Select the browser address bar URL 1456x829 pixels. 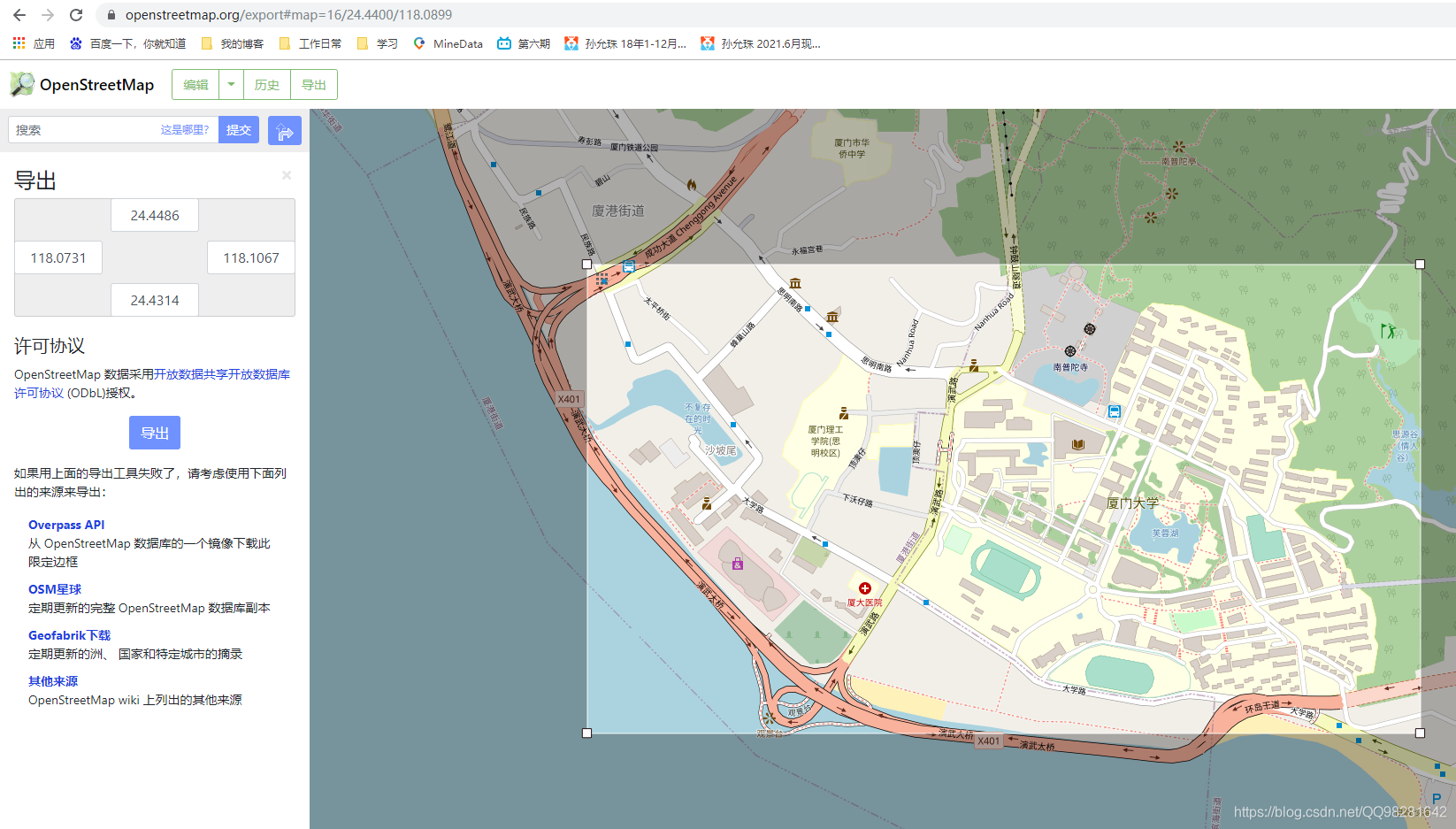(x=288, y=15)
